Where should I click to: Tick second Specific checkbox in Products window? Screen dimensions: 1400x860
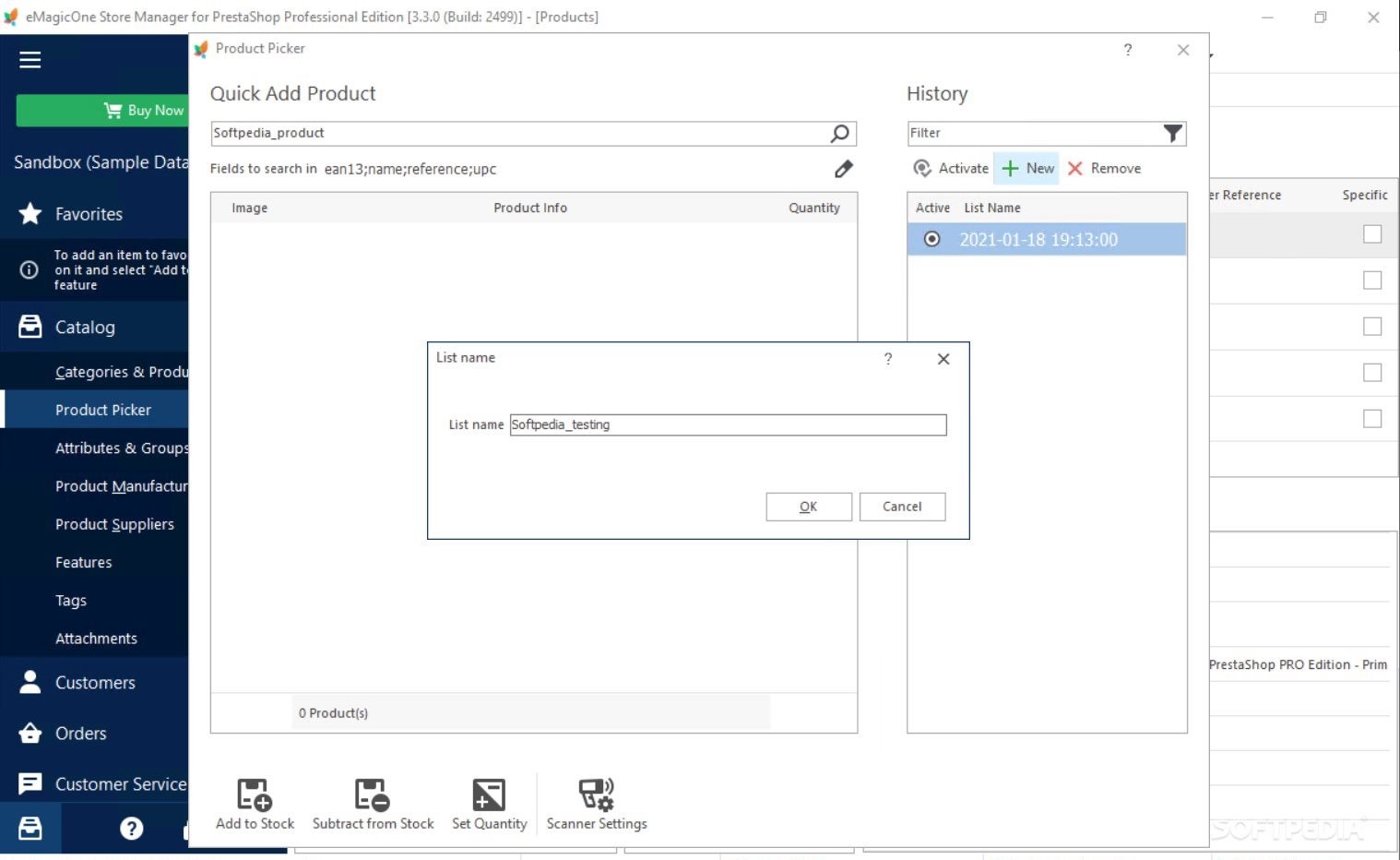(x=1372, y=281)
